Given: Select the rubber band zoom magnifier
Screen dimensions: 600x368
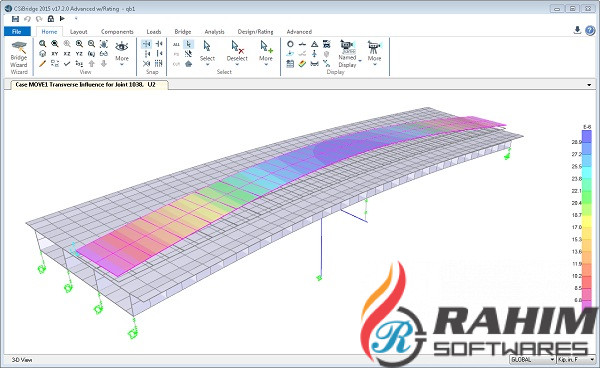Looking at the screenshot, I should 42,44.
